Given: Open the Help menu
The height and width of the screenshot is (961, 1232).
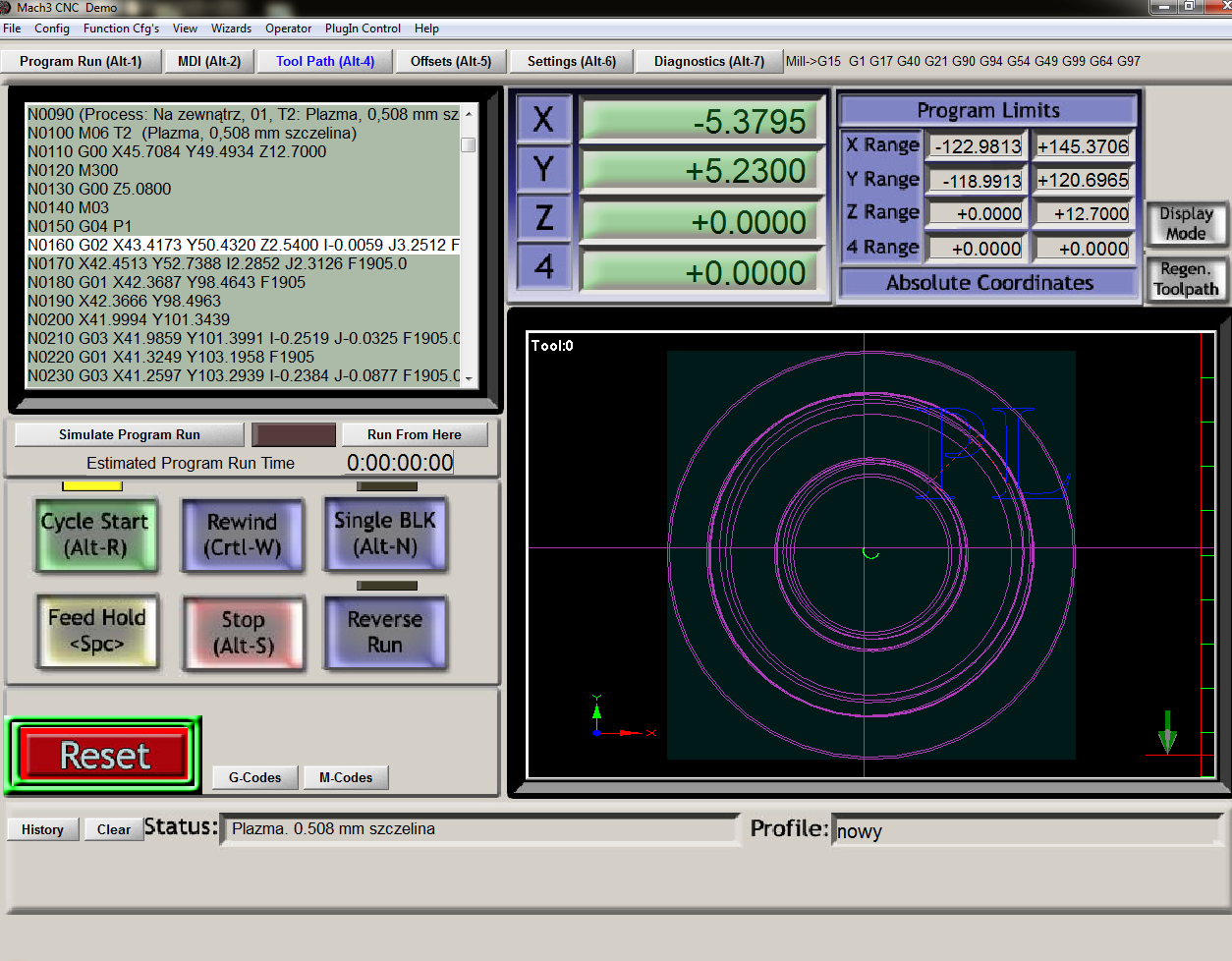Looking at the screenshot, I should [x=426, y=28].
